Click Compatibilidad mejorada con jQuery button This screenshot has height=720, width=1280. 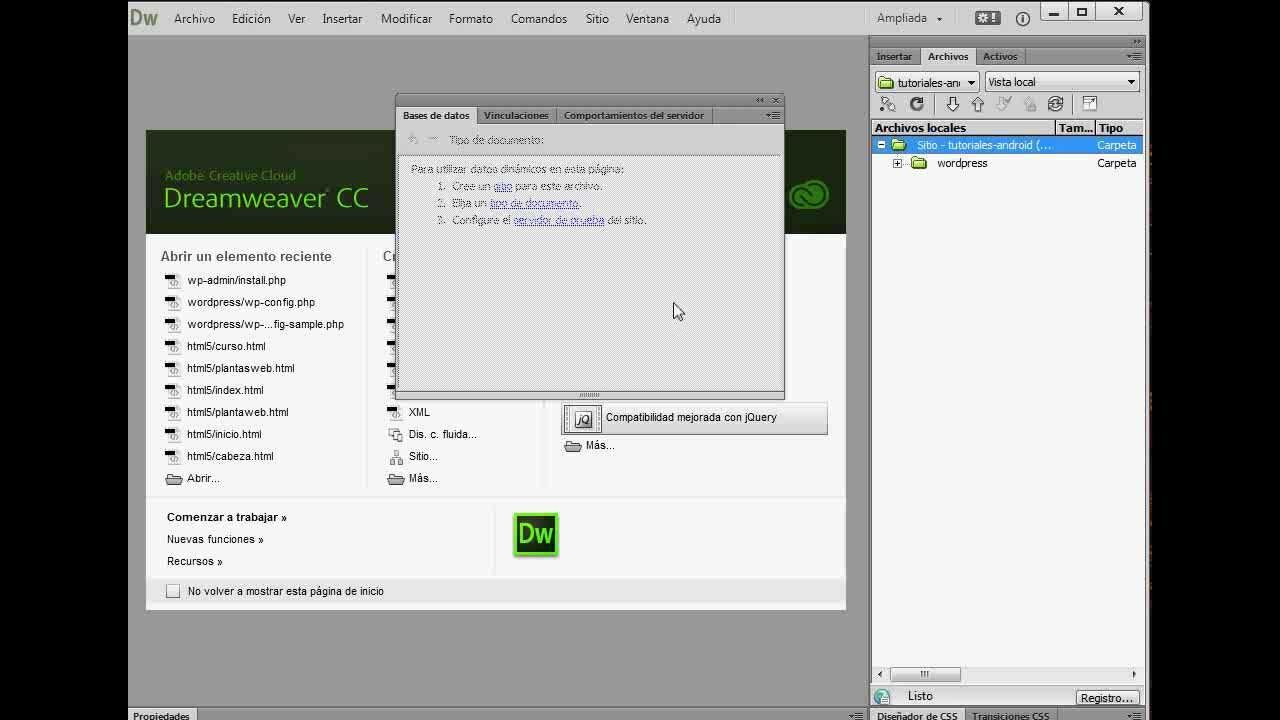(695, 418)
